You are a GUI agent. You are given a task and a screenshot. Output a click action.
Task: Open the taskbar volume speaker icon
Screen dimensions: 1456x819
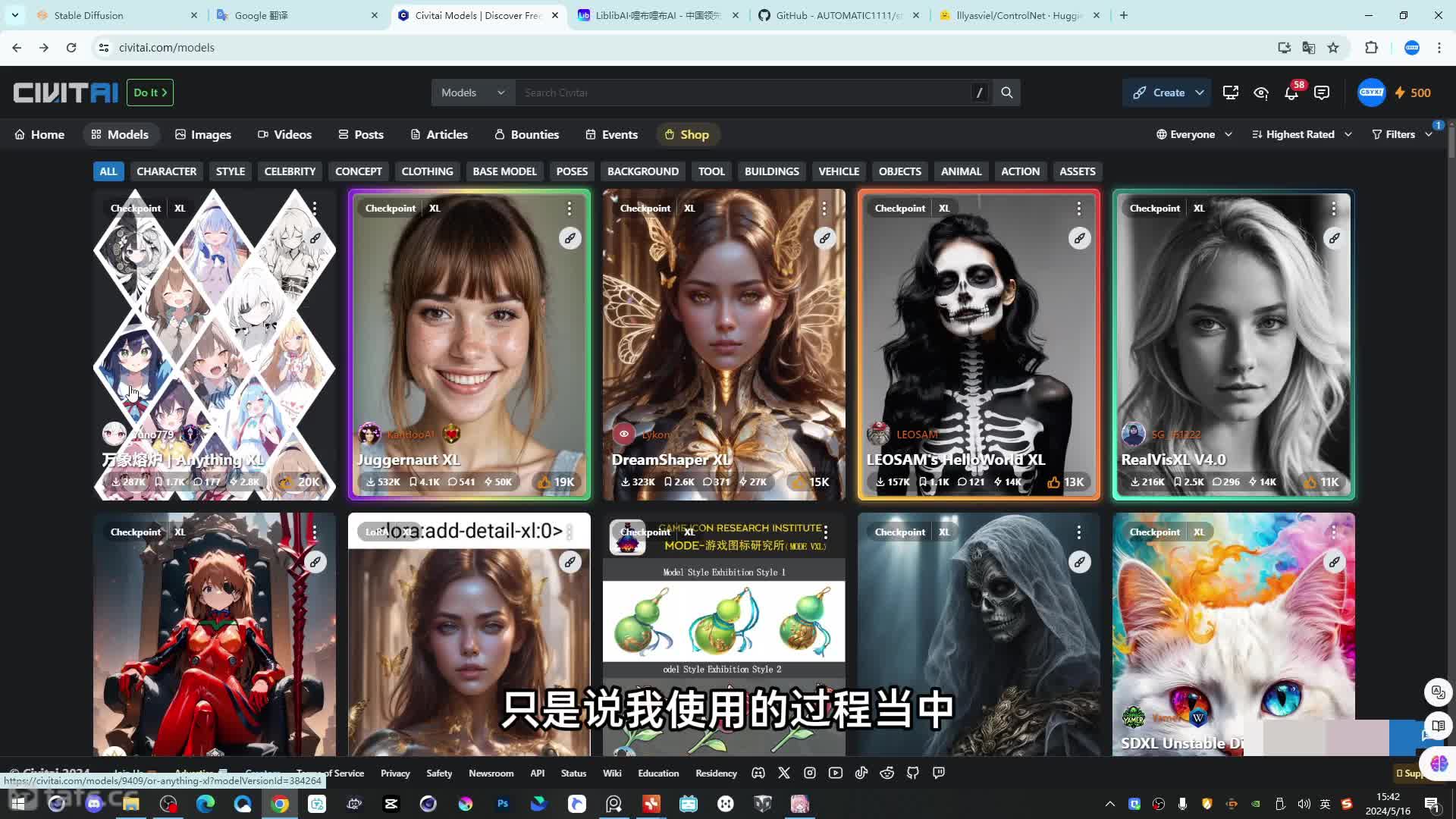[1304, 804]
